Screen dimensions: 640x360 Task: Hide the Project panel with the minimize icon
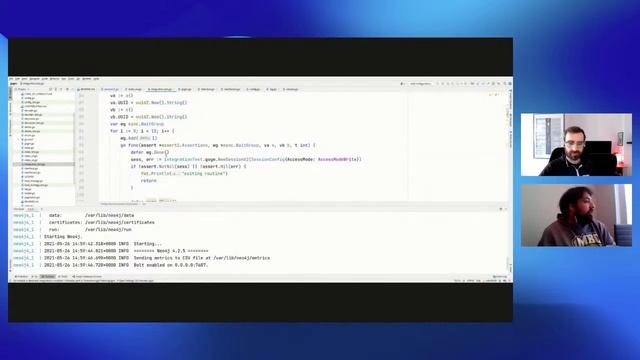coord(72,89)
